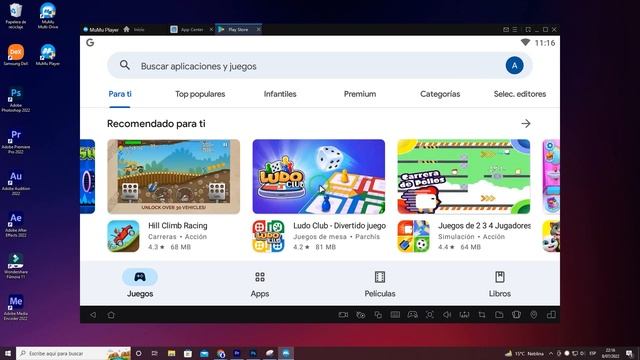Click the Hill Climb Racing app icon

pos(123,236)
